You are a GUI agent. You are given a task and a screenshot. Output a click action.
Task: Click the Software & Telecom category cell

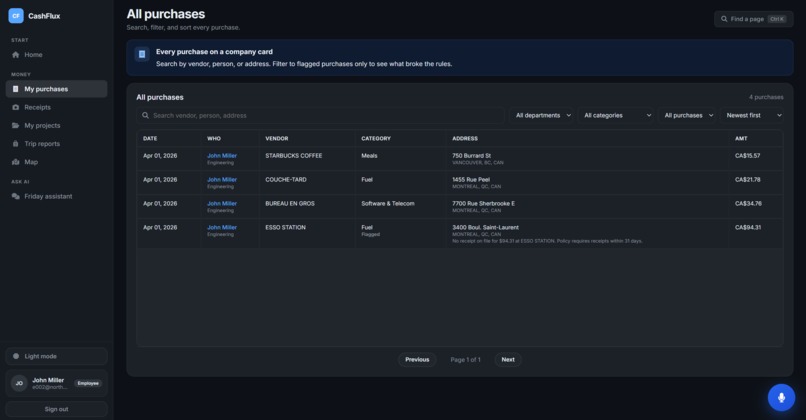click(x=388, y=204)
